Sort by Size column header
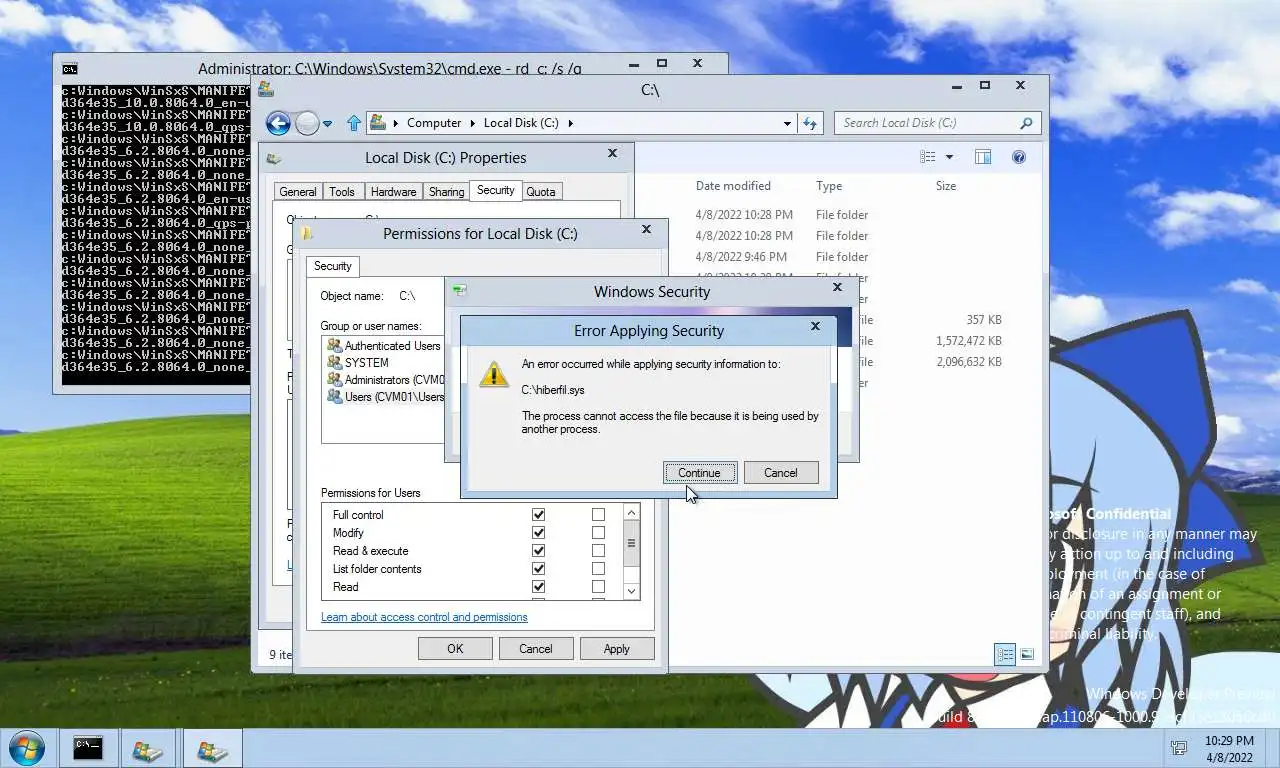1280x768 pixels. click(946, 186)
